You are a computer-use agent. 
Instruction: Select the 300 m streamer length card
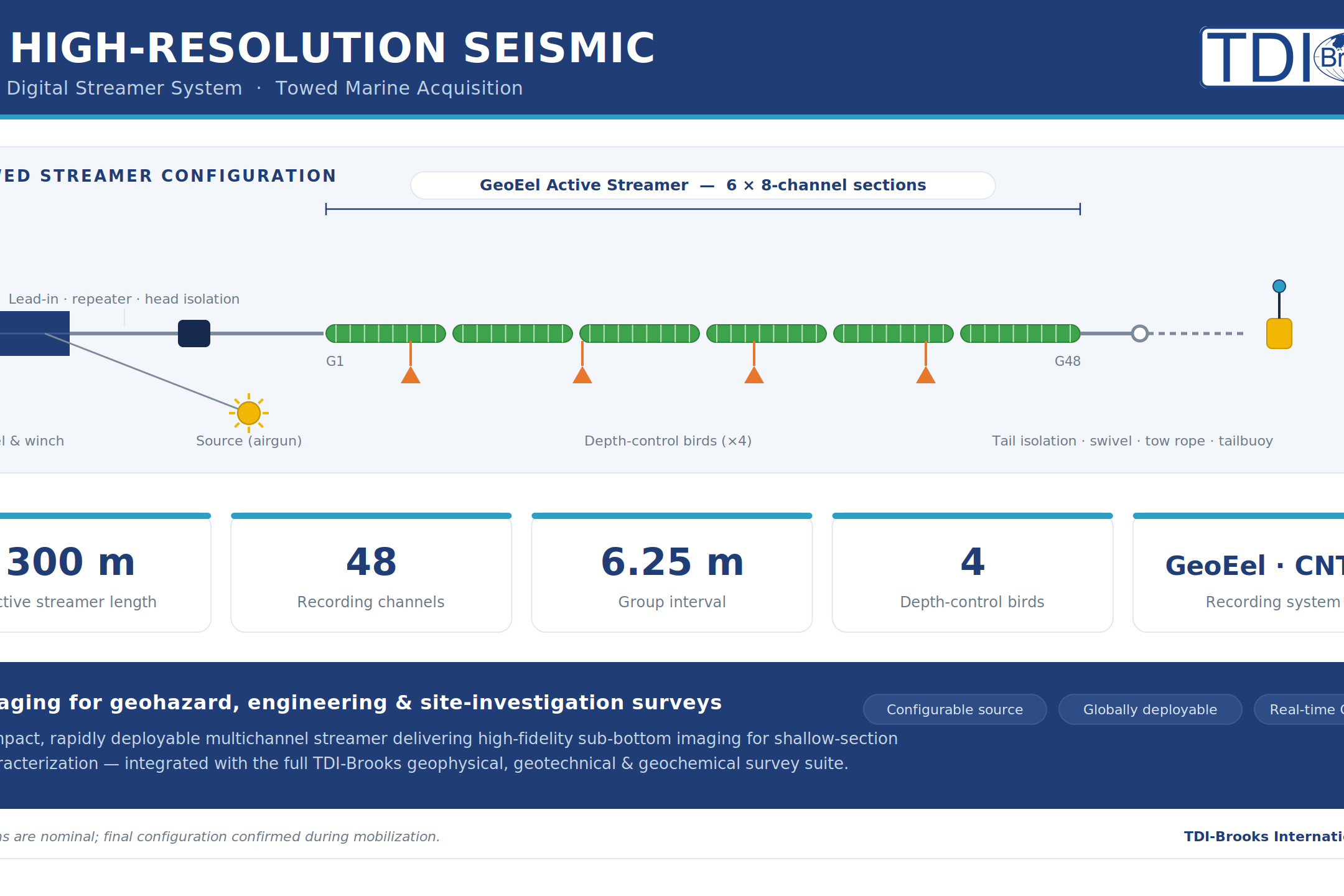(106, 572)
